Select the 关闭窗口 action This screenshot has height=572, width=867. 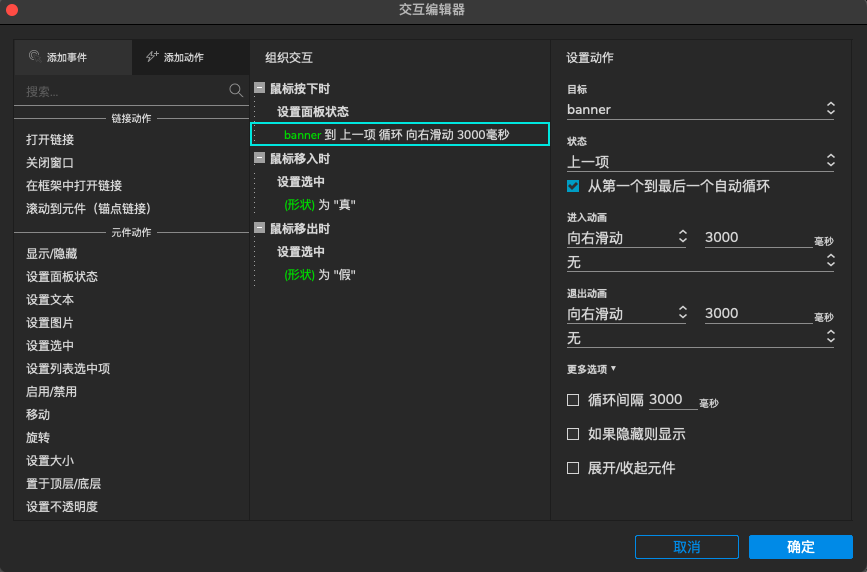[50, 163]
